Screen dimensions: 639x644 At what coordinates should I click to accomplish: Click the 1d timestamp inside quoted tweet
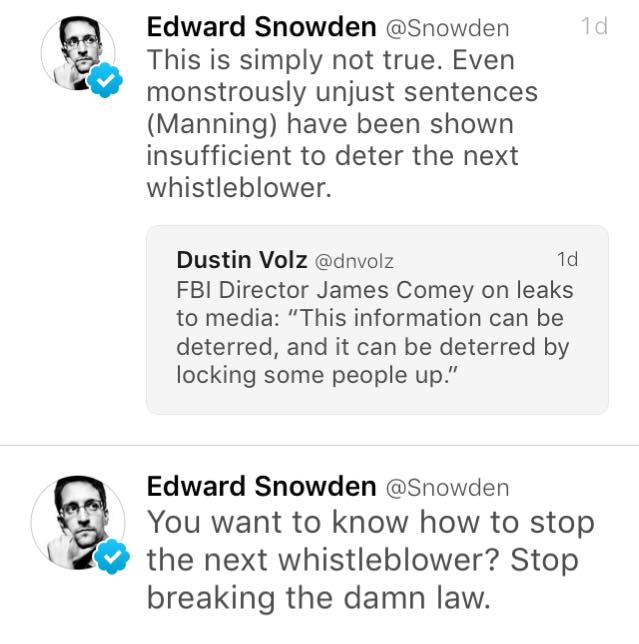(x=568, y=259)
